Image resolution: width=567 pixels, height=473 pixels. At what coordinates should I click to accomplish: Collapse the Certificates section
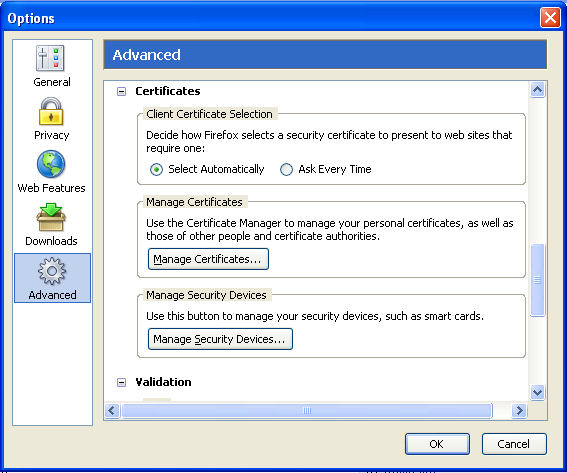pos(122,91)
